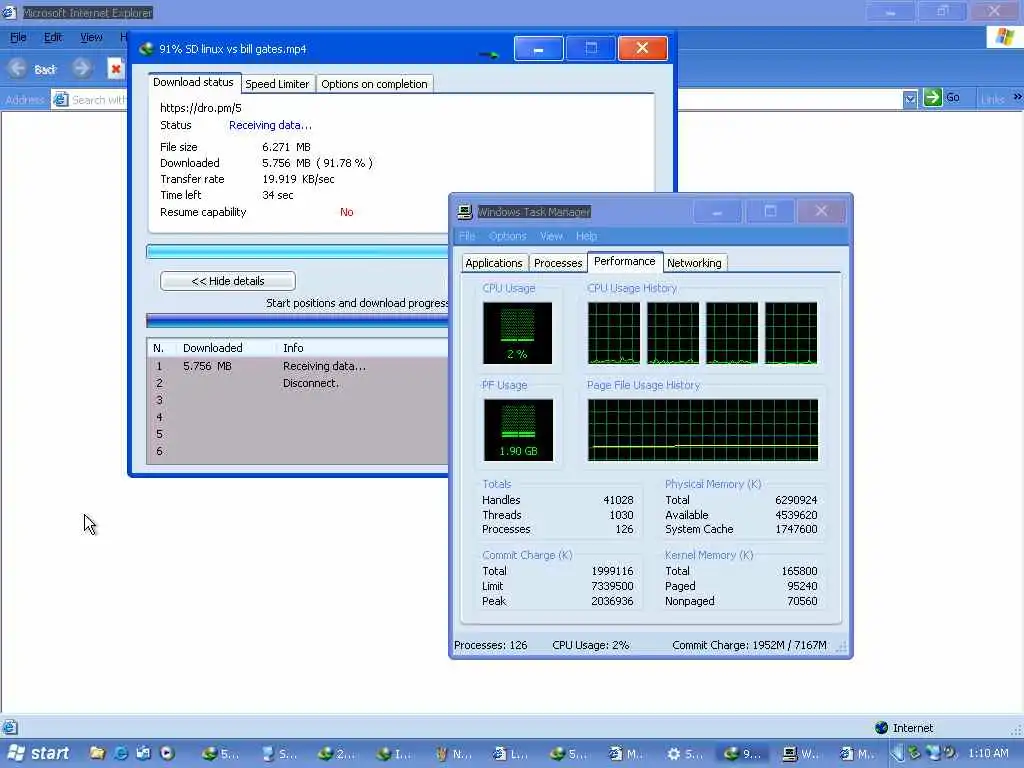Click the red Stop icon in Internet Explorer
1024x768 pixels.
point(116,69)
